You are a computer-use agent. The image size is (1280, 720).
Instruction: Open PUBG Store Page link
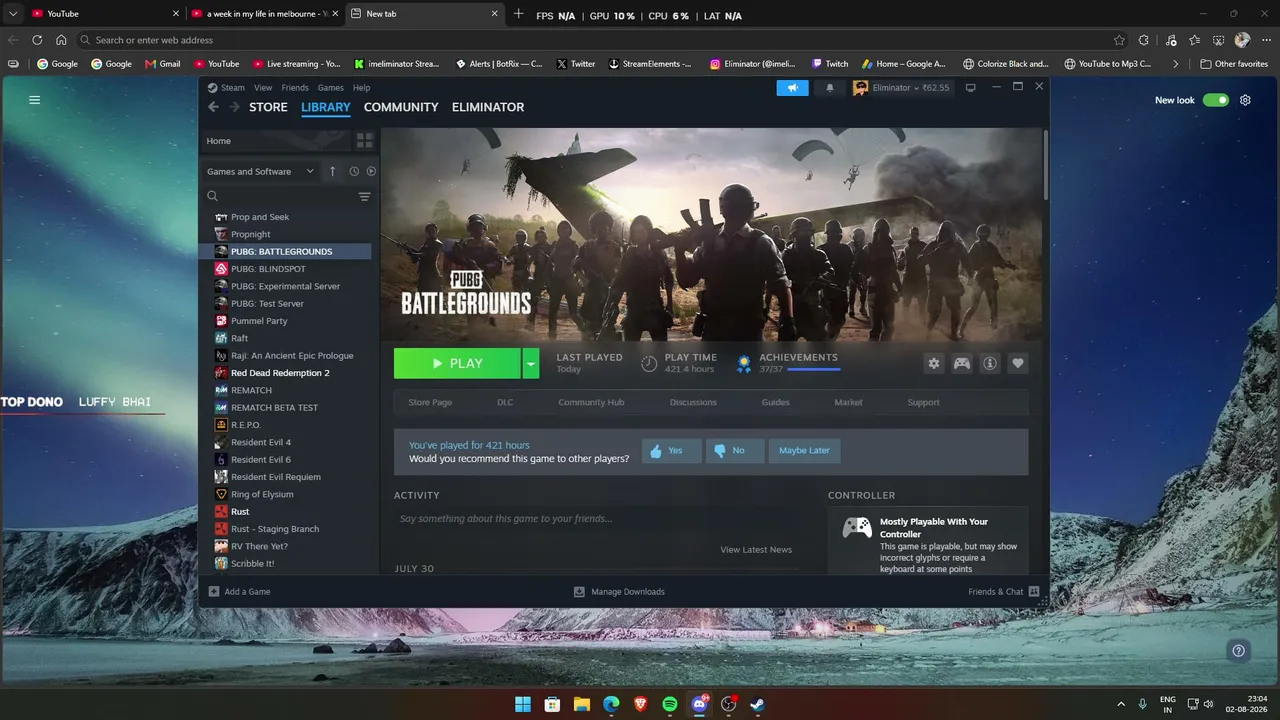click(x=430, y=402)
